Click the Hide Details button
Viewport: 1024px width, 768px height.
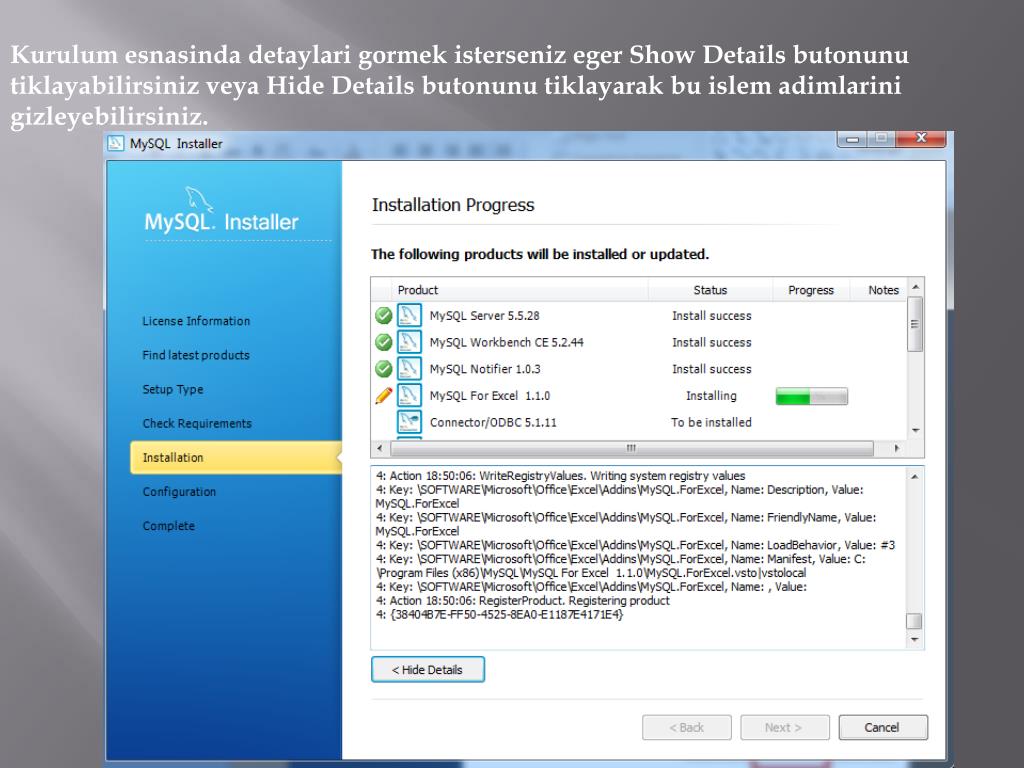click(x=428, y=669)
